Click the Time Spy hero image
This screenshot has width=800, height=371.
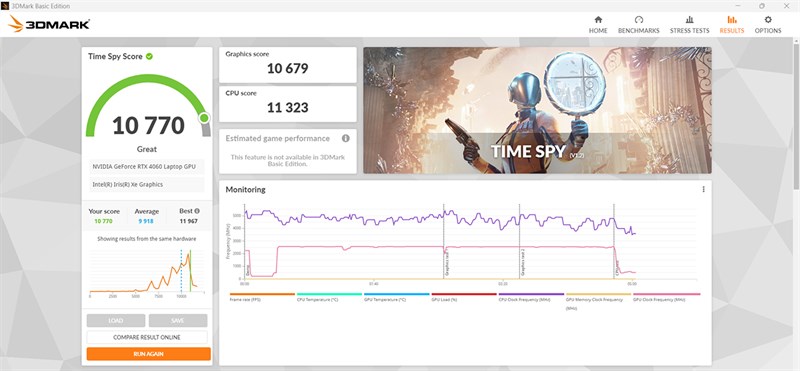pyautogui.click(x=537, y=110)
